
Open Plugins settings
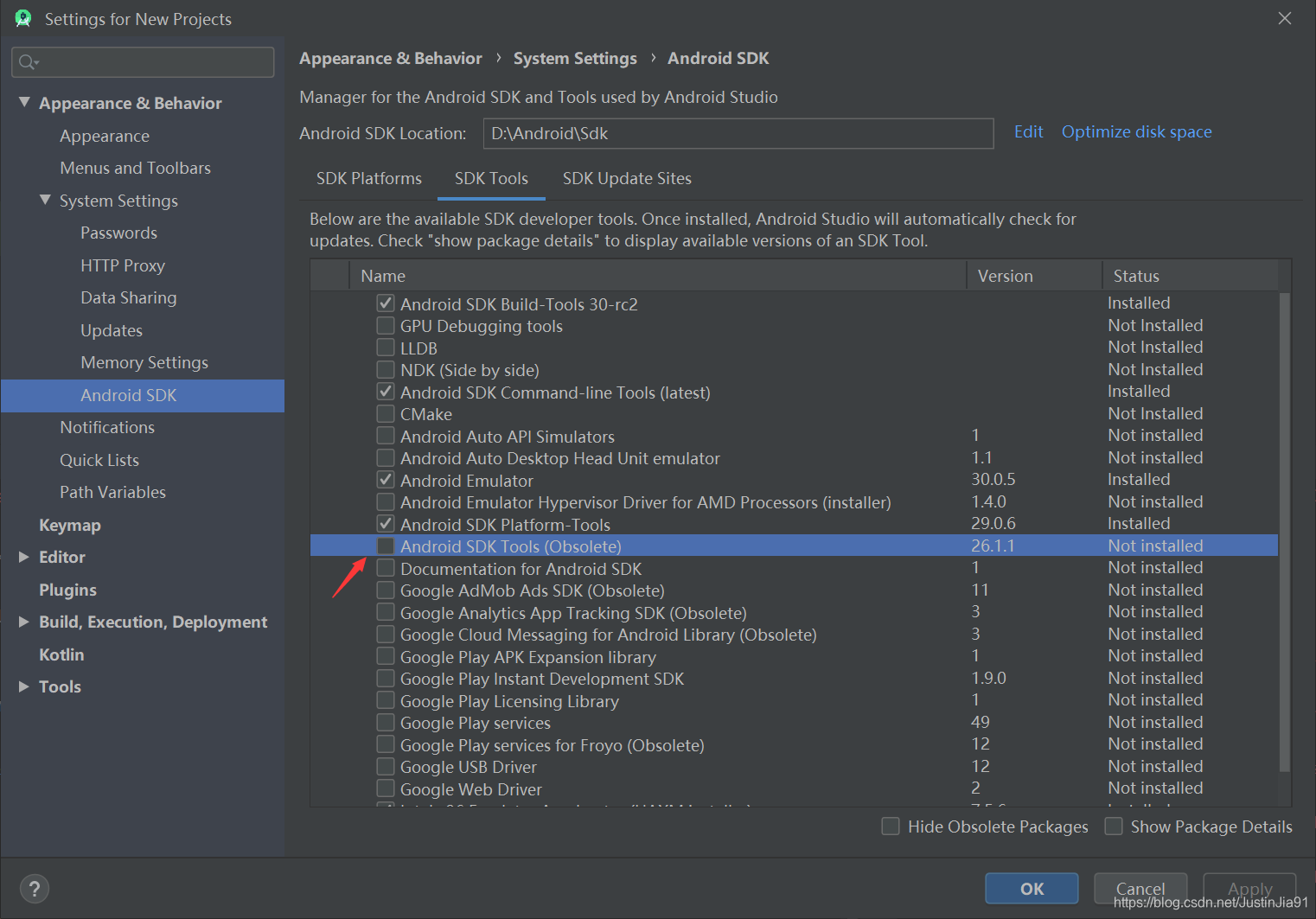[x=67, y=590]
